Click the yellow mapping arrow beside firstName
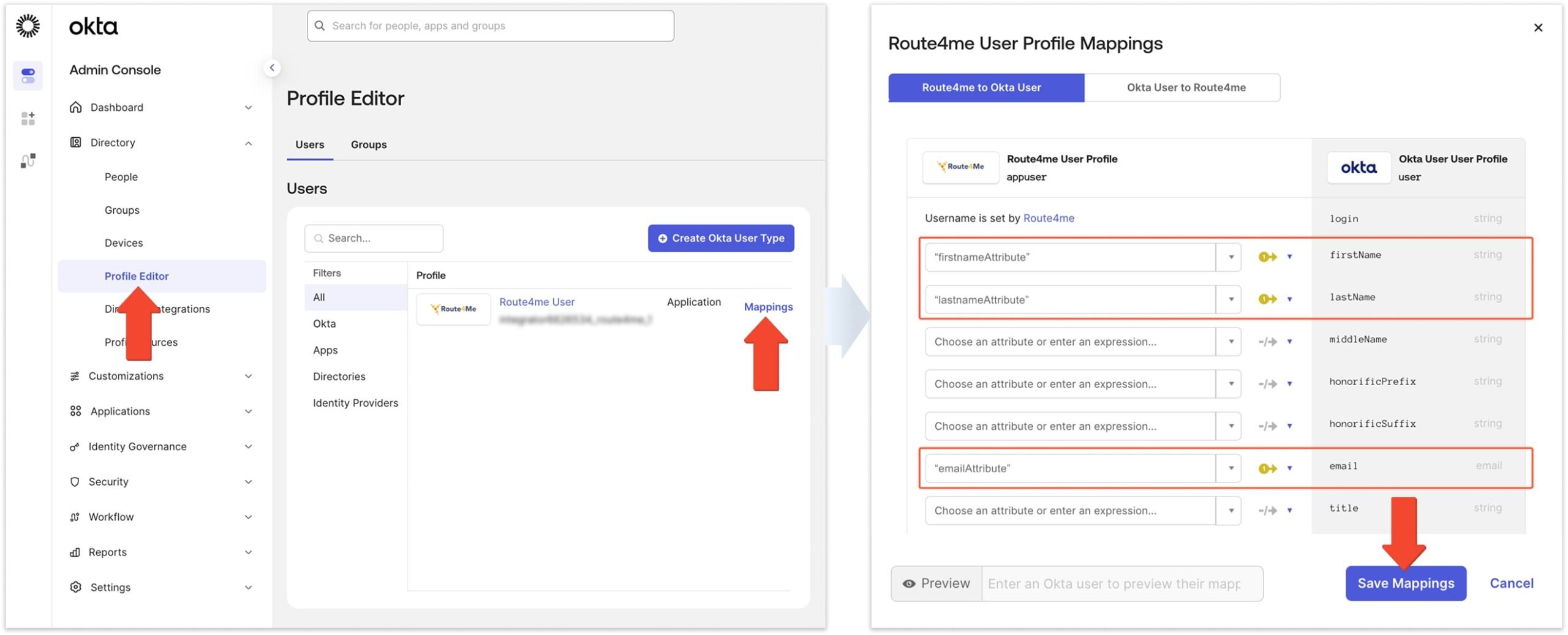The width and height of the screenshot is (1568, 635). [1268, 257]
